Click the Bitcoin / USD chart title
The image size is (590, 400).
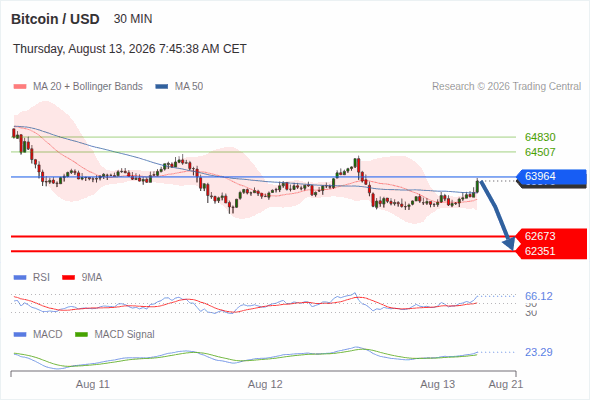pos(55,19)
